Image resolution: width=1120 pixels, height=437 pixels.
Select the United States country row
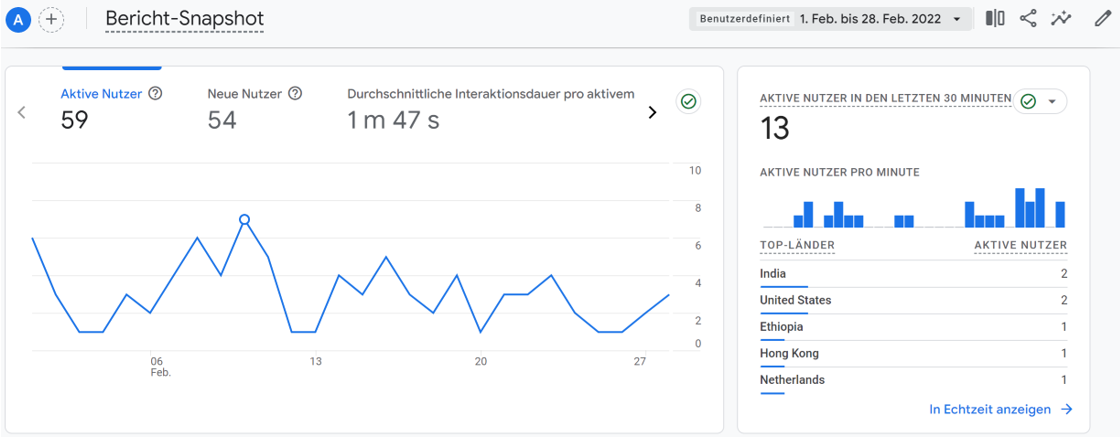coord(914,301)
